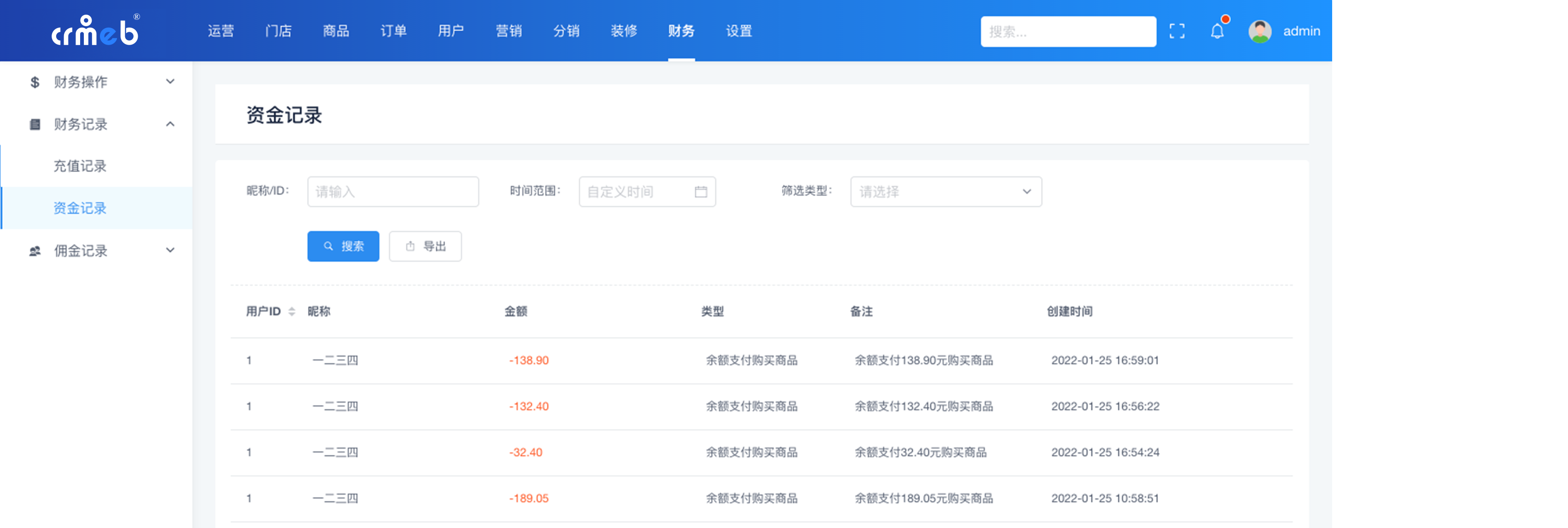Click the admin avatar image
Viewport: 1568px width, 528px height.
tap(1259, 31)
